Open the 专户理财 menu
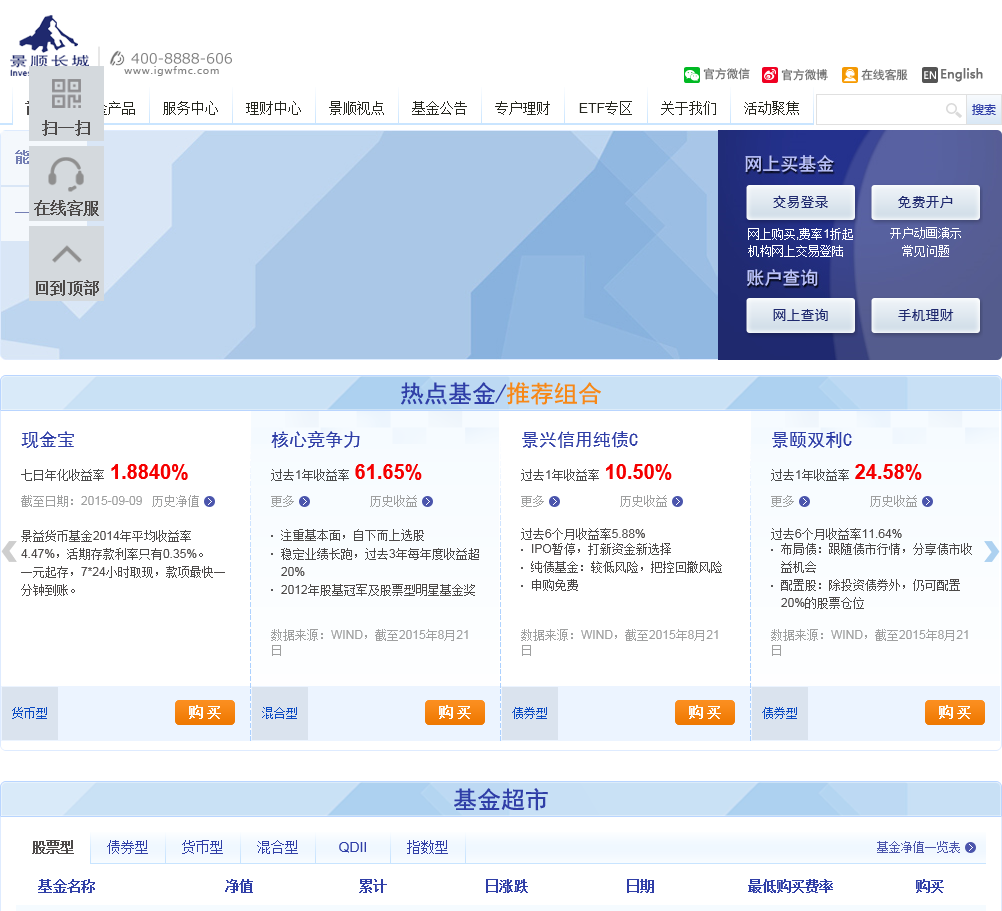The image size is (1002, 911). tap(522, 108)
